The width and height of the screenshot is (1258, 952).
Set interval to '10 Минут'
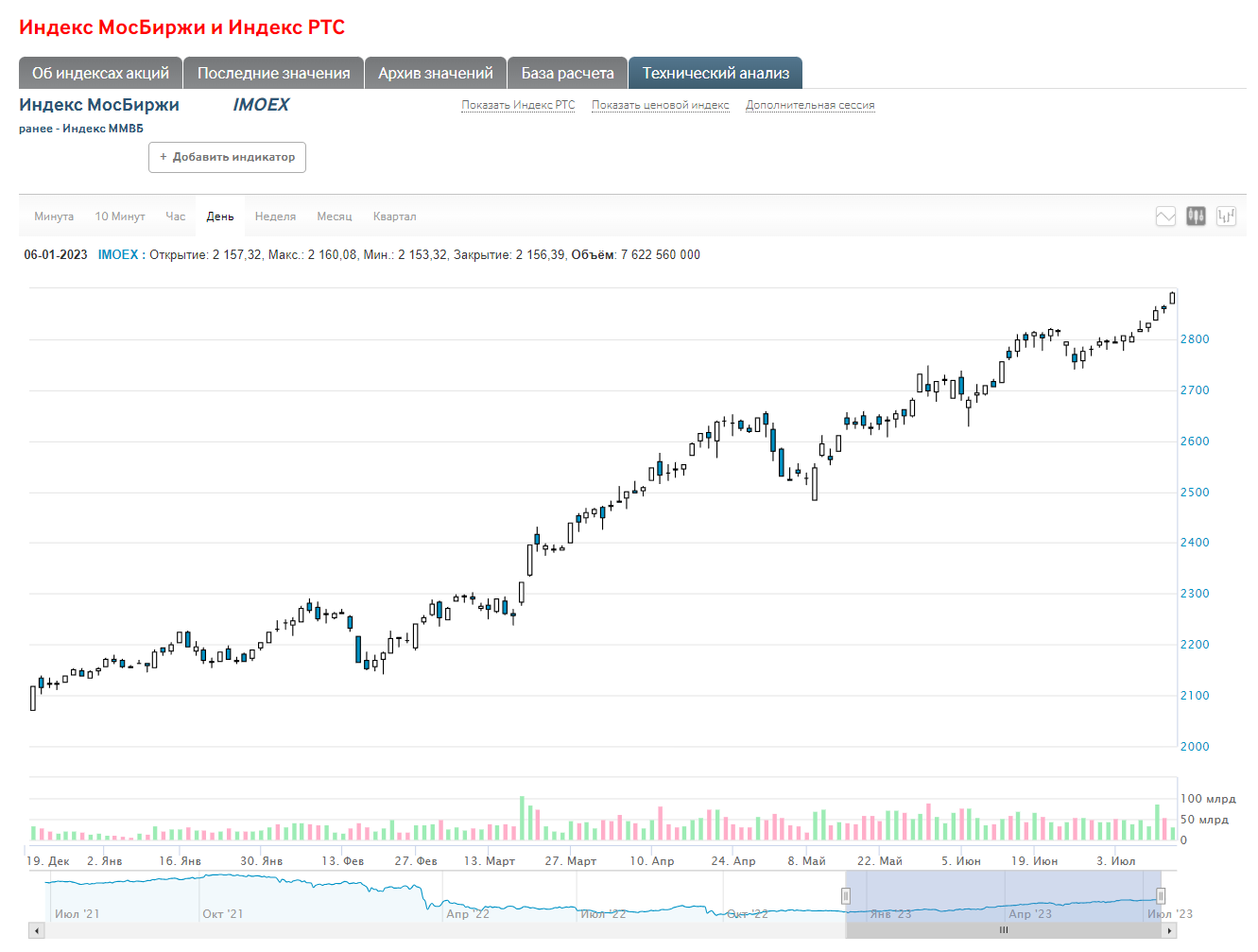click(120, 216)
